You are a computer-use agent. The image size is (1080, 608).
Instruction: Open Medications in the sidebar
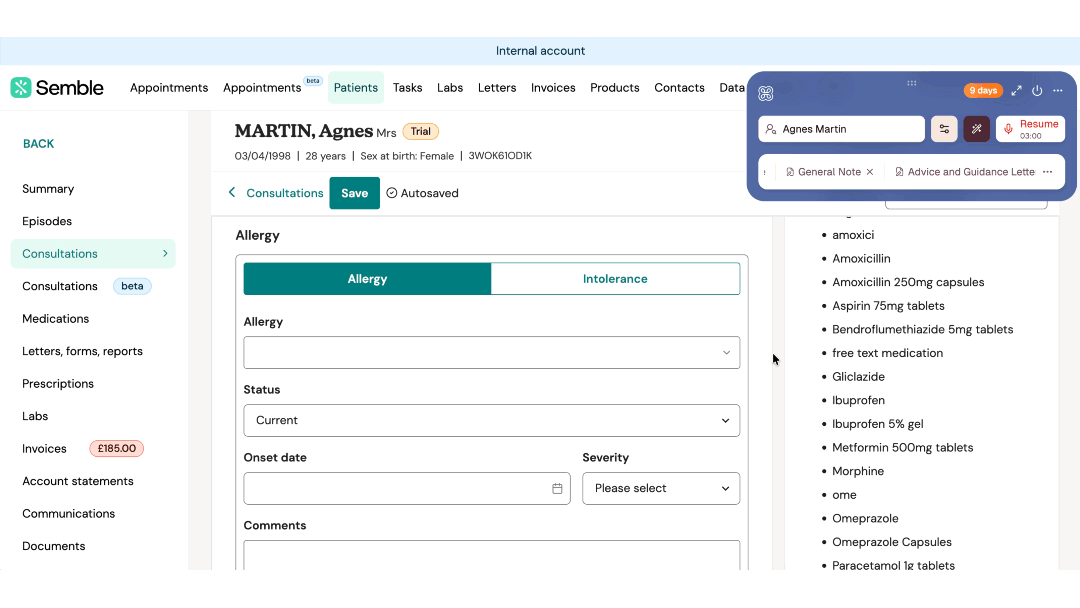click(56, 319)
